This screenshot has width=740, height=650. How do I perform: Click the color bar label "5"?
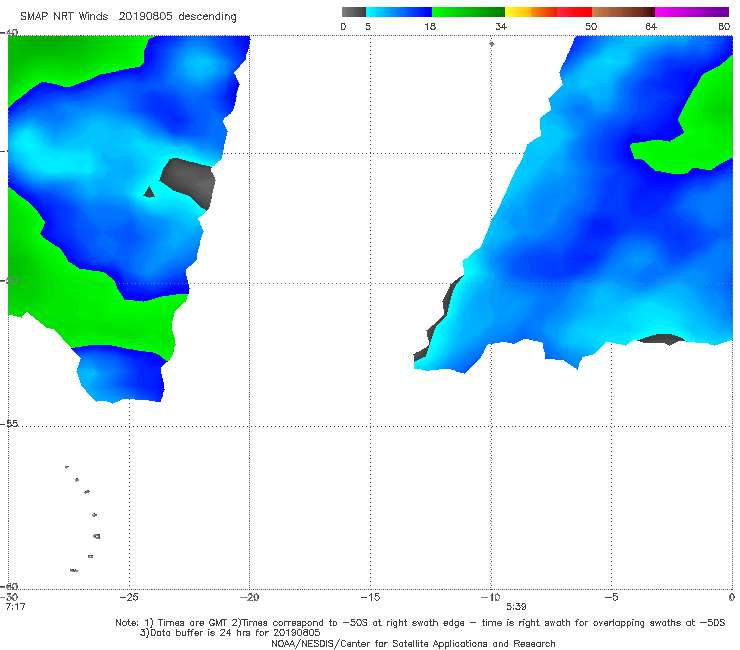point(368,26)
